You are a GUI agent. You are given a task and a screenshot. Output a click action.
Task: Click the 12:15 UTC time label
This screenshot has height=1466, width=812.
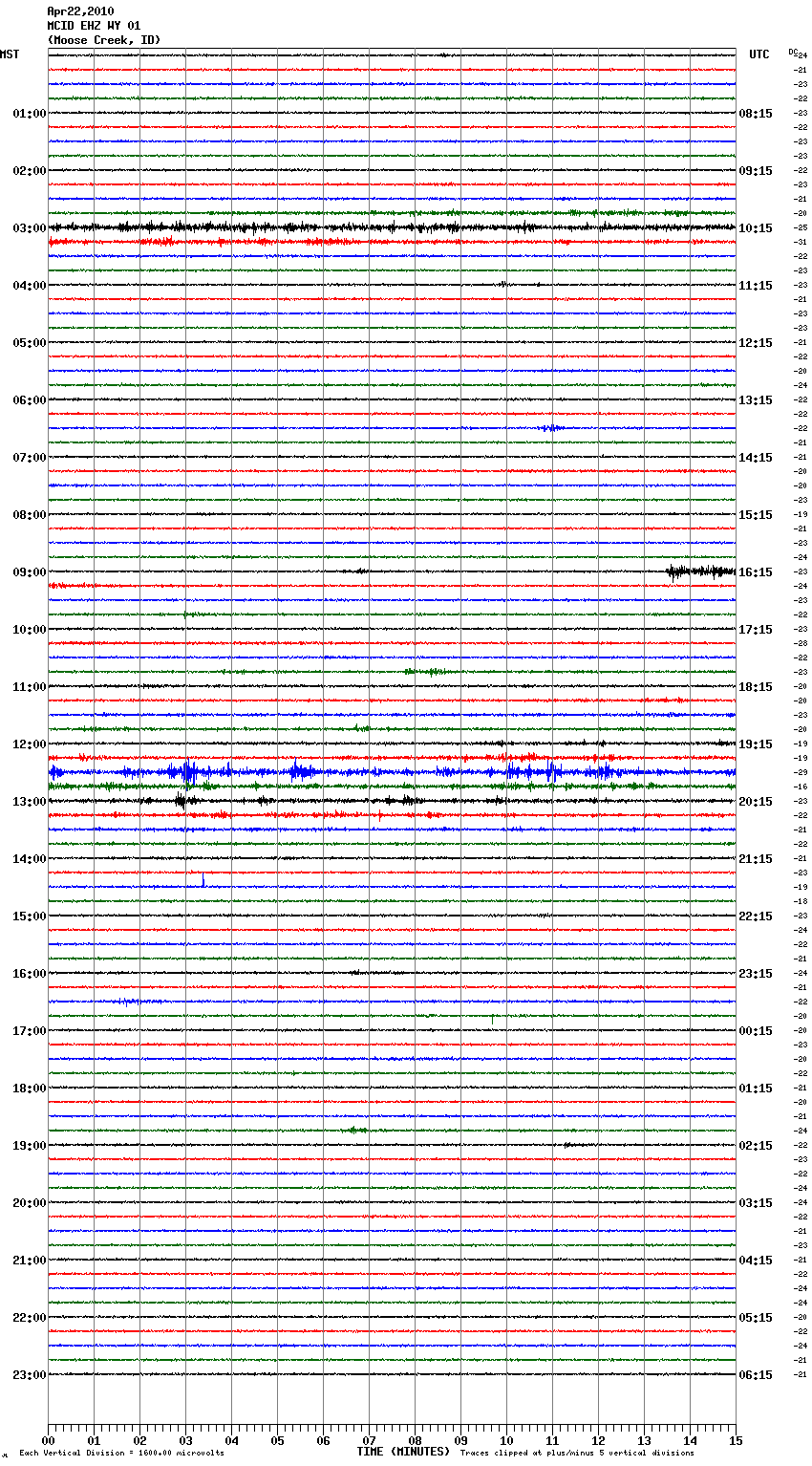pyautogui.click(x=756, y=343)
